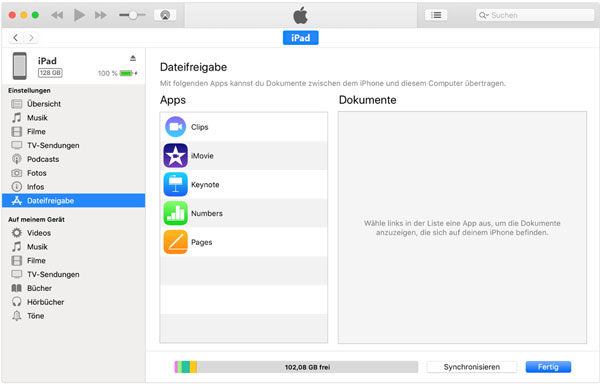The image size is (600, 384).
Task: Click the rewind playback button
Action: tap(57, 15)
